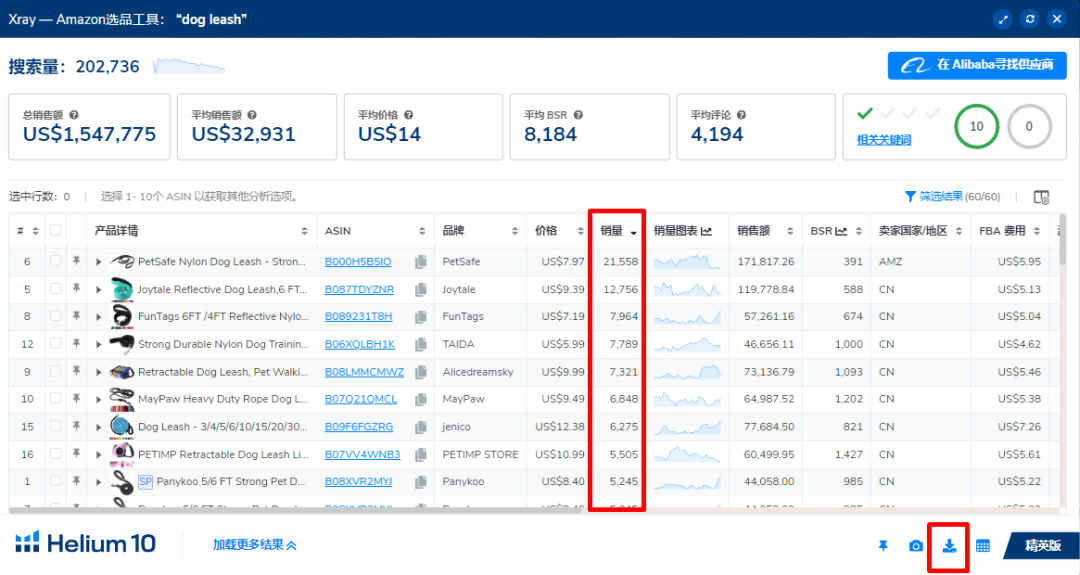The width and height of the screenshot is (1080, 575).
Task: Open 筛选结果 (60/60) filter
Action: [952, 197]
